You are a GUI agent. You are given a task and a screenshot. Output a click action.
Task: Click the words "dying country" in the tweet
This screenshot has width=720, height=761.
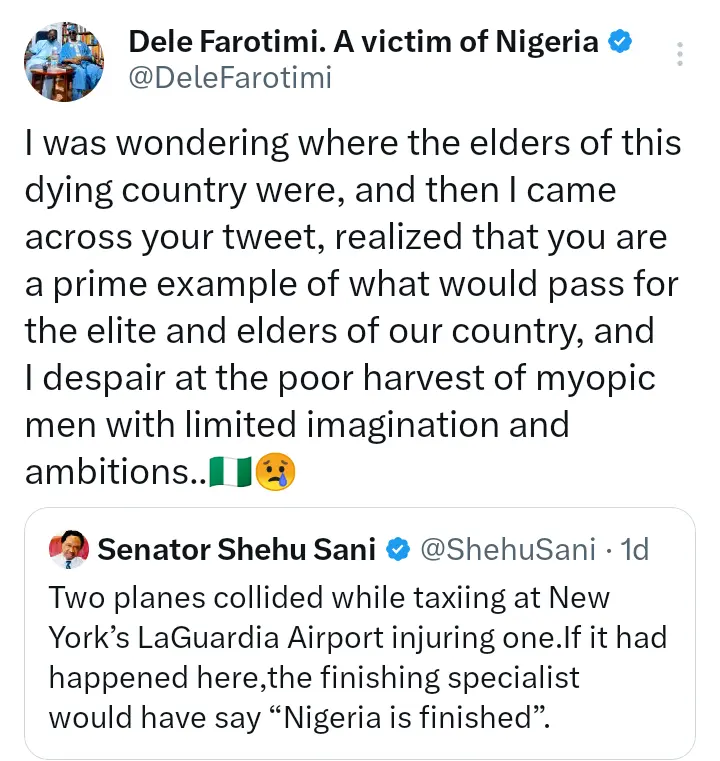139,189
